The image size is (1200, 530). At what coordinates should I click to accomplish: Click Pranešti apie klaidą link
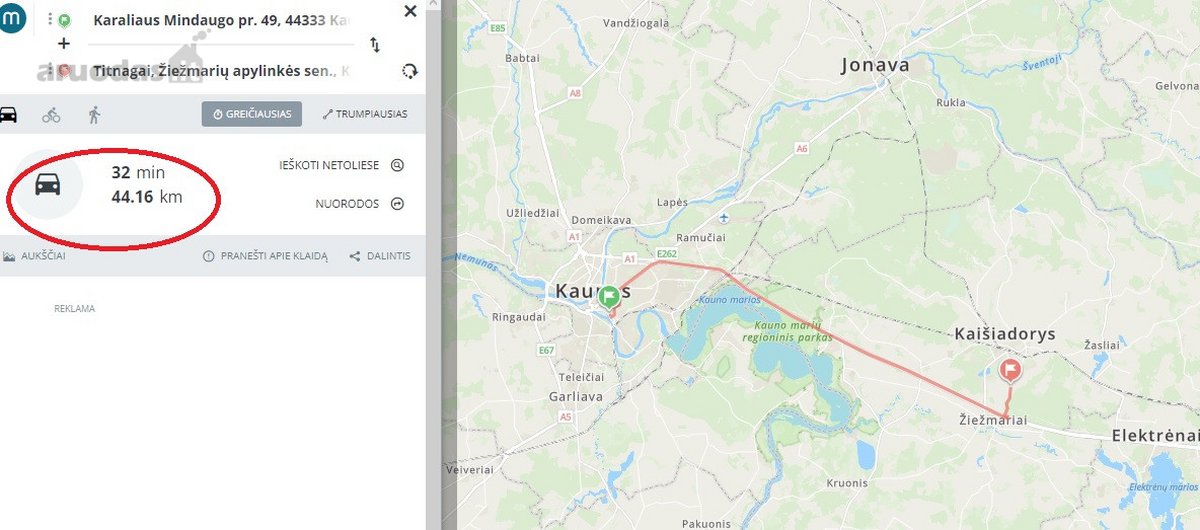click(265, 256)
